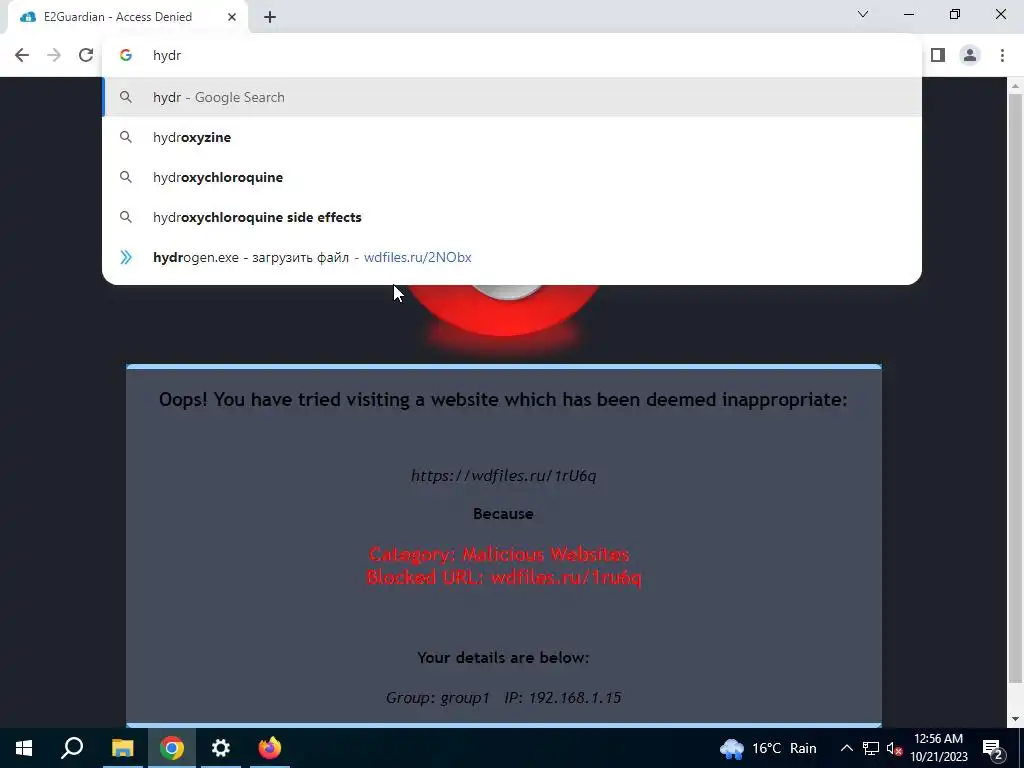Viewport: 1024px width, 768px height.
Task: Click scrollbar down arrow
Action: 1015,719
